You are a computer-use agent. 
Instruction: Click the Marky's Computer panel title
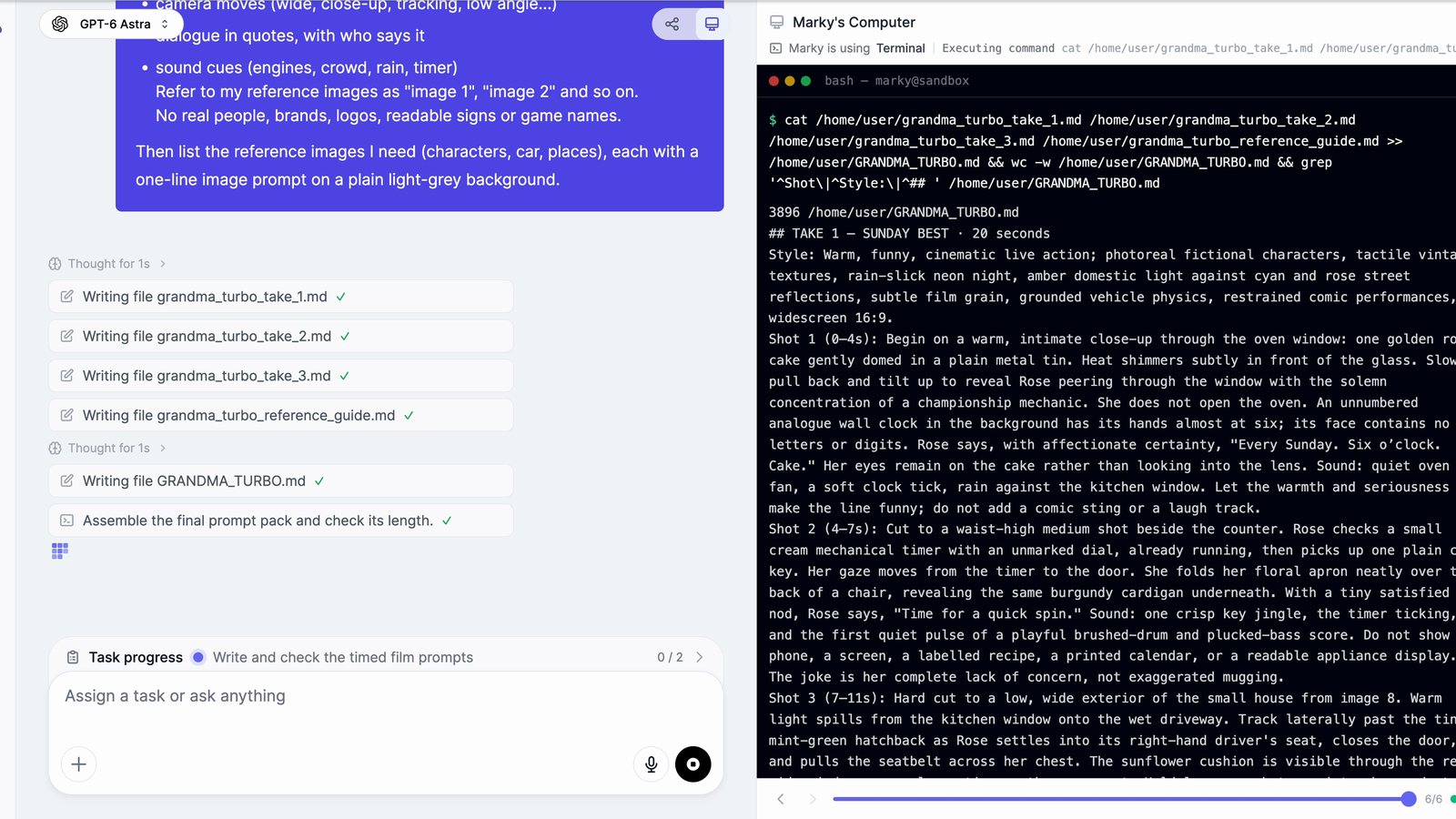[x=854, y=22]
